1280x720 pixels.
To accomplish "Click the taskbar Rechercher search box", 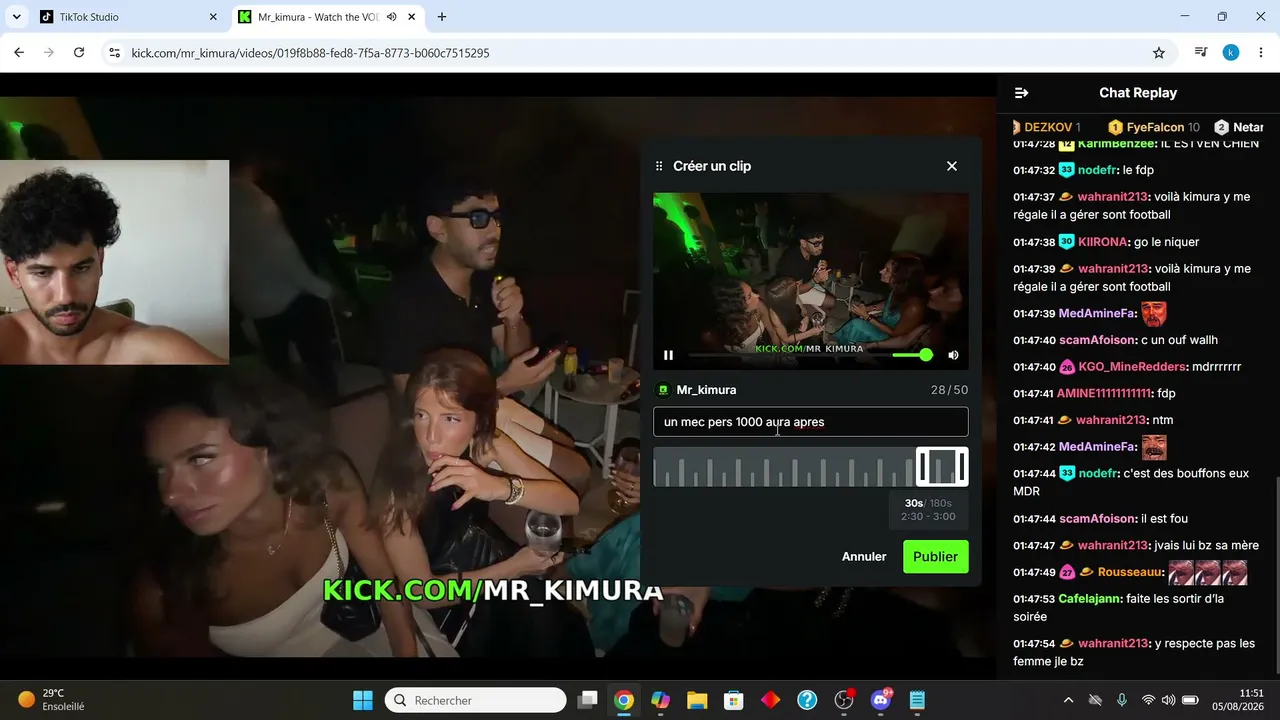I will [476, 700].
